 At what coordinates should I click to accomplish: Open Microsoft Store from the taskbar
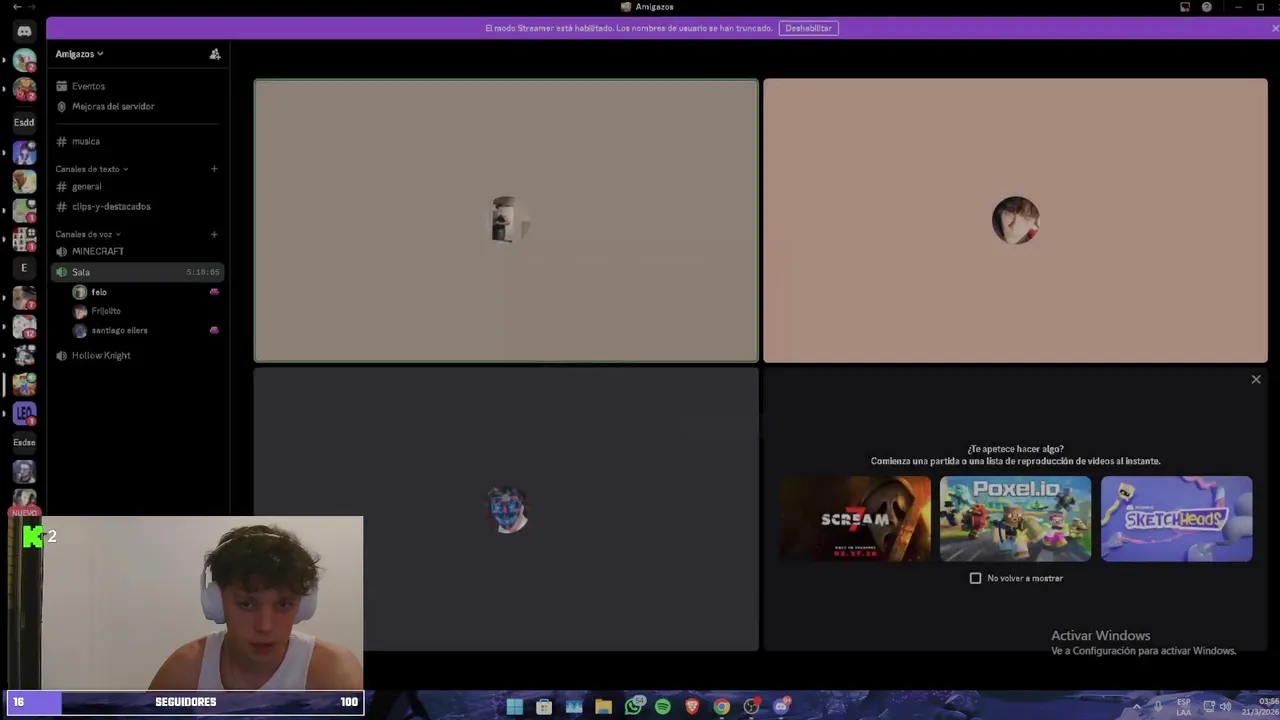coord(544,707)
